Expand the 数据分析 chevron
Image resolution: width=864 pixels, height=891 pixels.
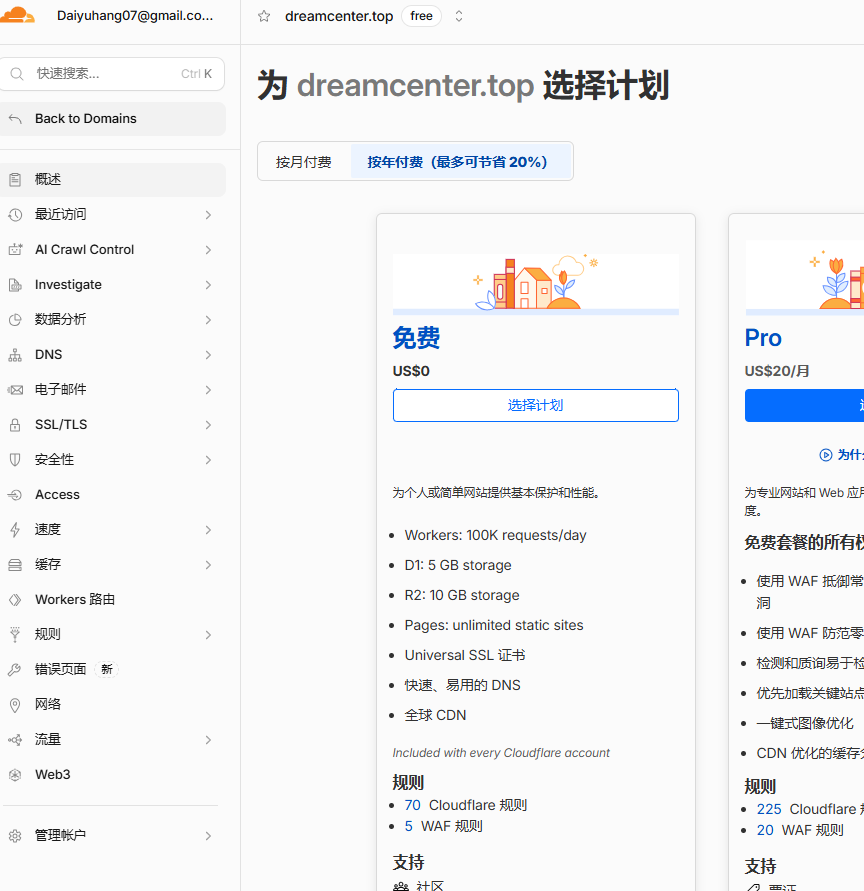click(208, 320)
